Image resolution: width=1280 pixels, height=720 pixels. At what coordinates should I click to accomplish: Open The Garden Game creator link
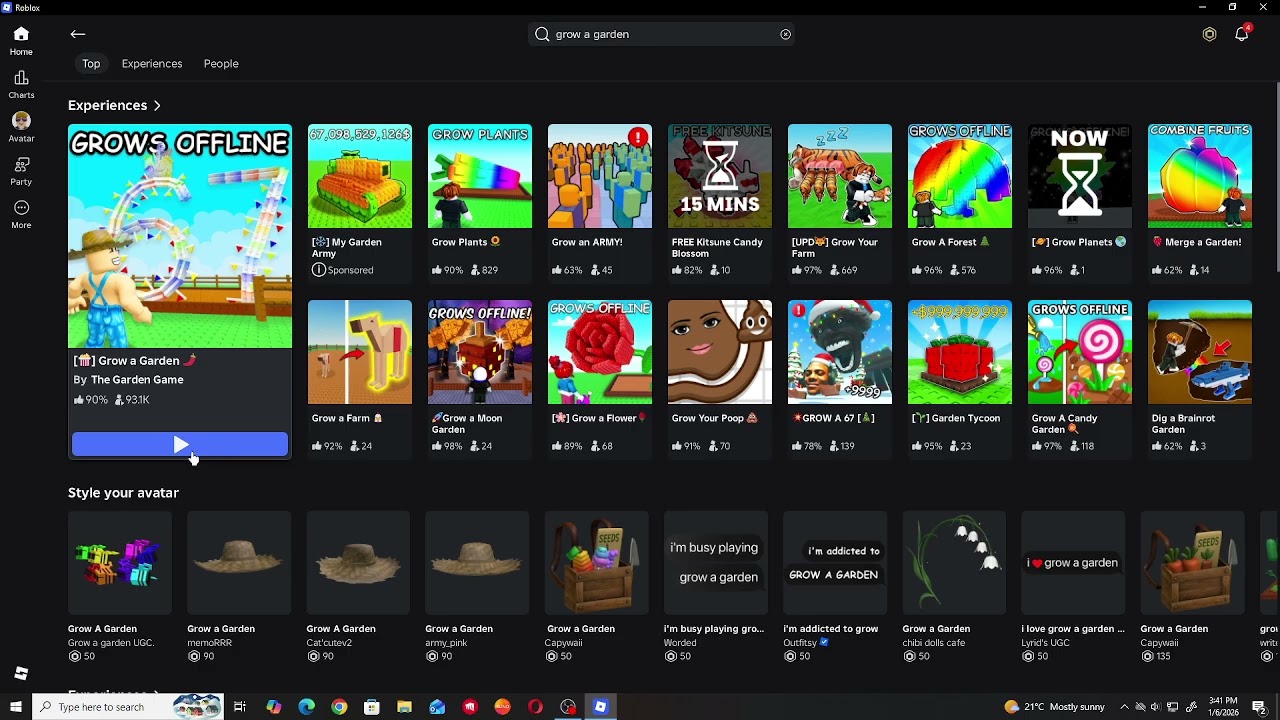(137, 380)
